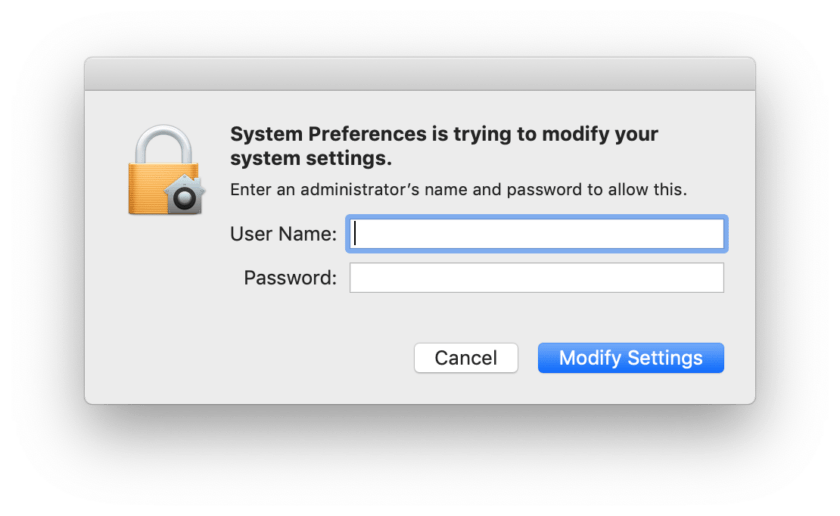Image resolution: width=840 pixels, height=516 pixels.
Task: Click the "User Name:" label
Action: 283,234
